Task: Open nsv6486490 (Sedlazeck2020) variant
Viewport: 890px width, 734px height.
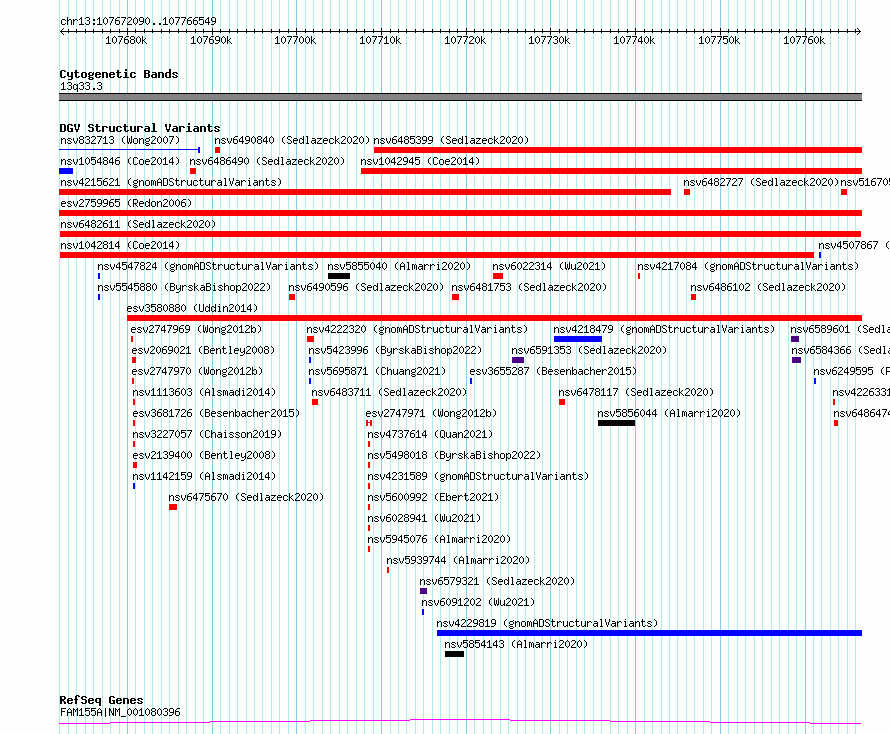Action: (x=267, y=161)
